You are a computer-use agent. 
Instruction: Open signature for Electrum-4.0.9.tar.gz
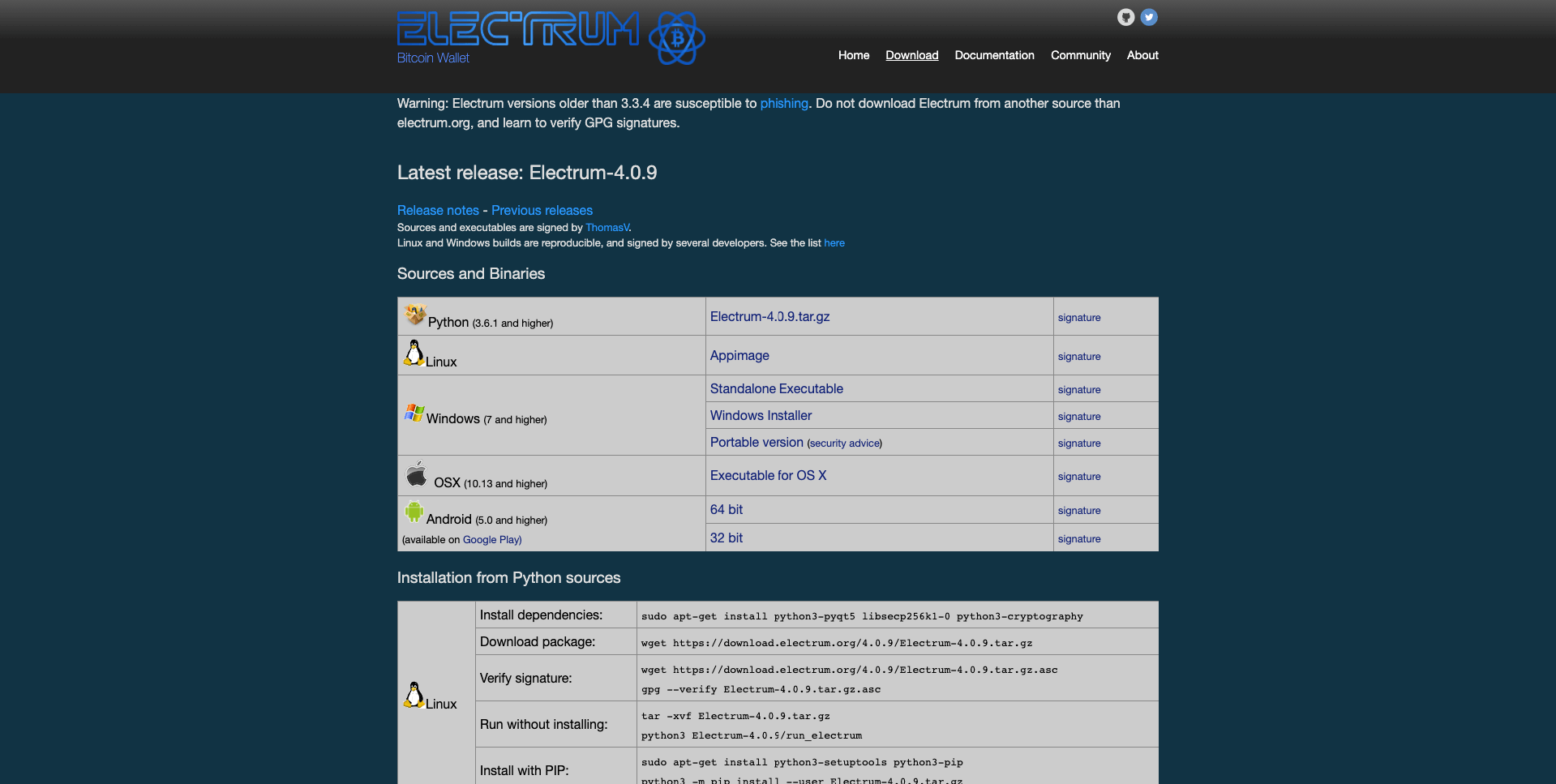[1079, 318]
